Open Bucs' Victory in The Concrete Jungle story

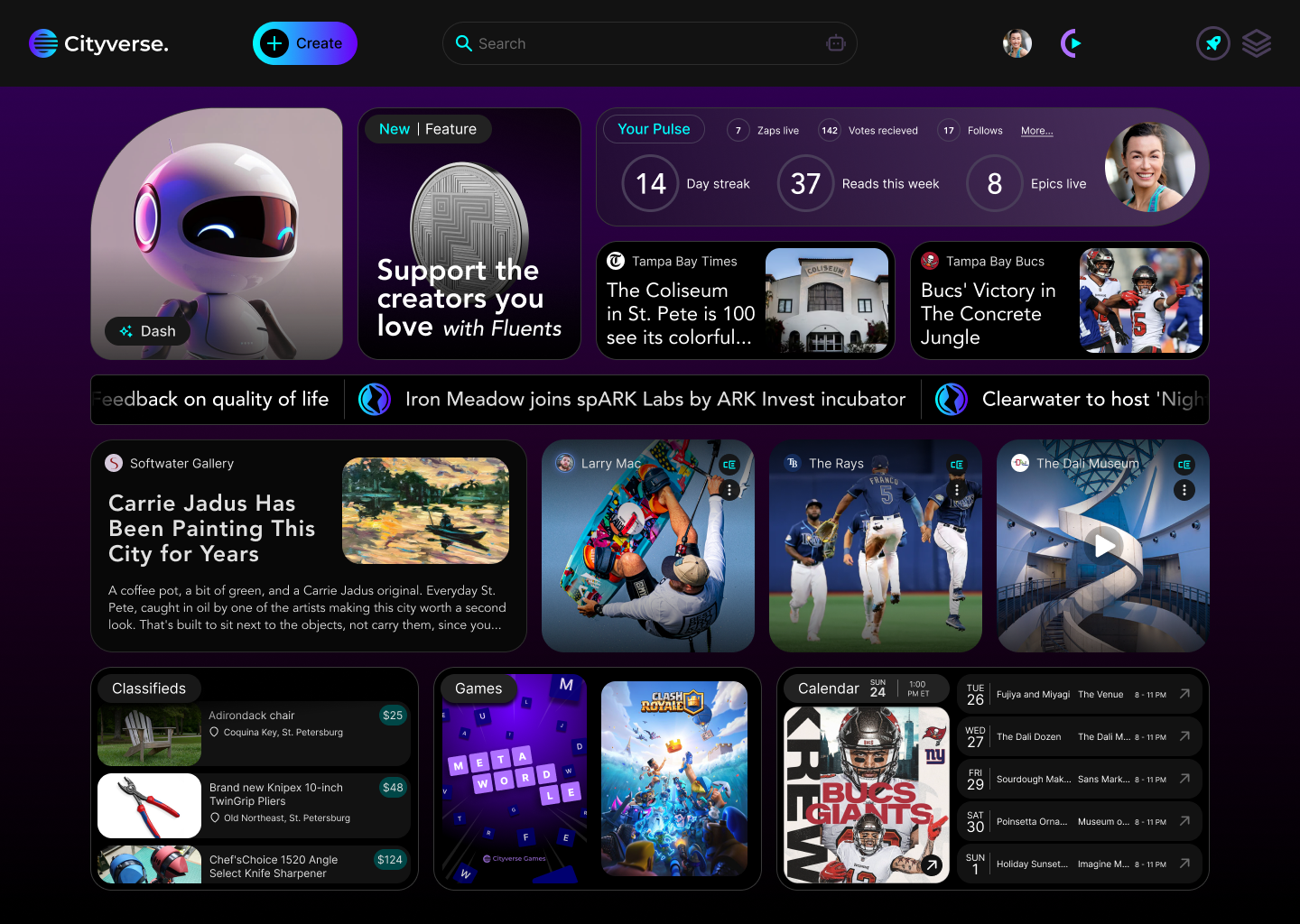(1060, 300)
